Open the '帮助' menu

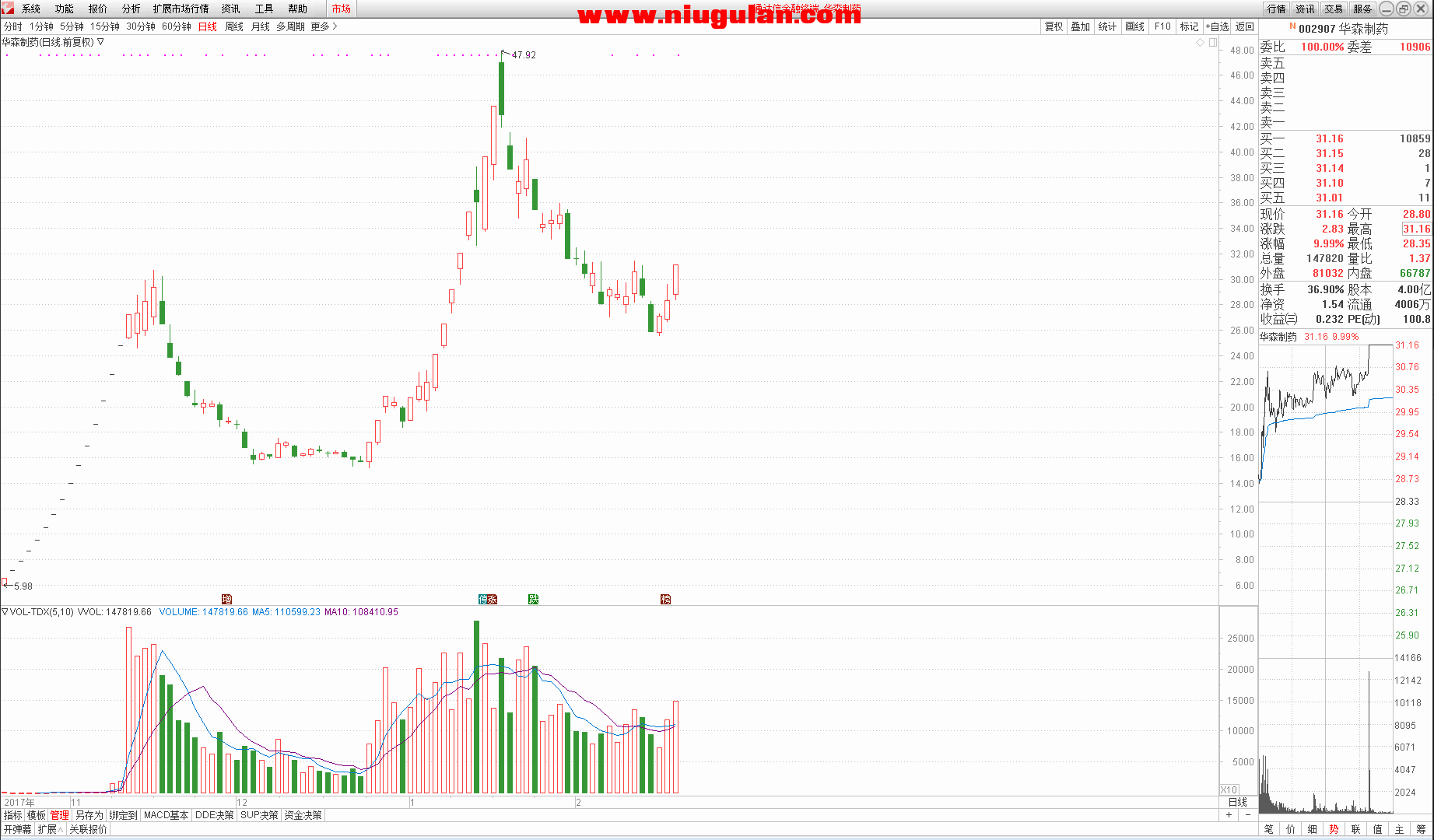point(298,9)
